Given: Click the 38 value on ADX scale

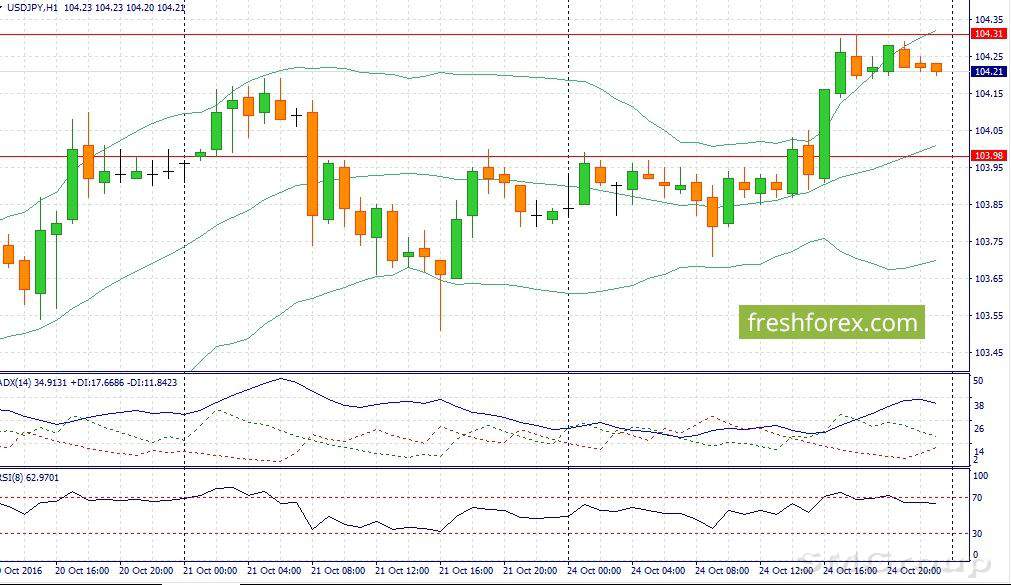Looking at the screenshot, I should coord(978,406).
